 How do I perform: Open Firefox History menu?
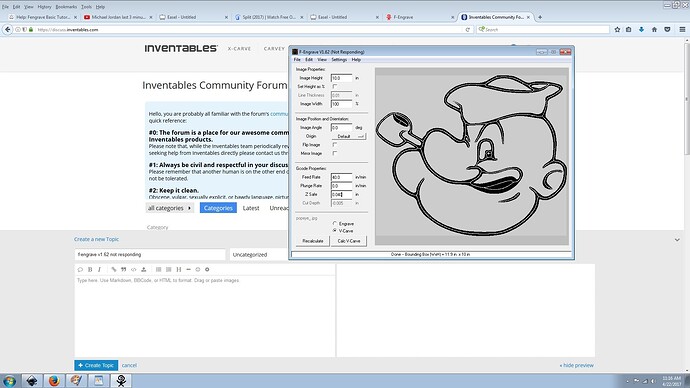(44, 7)
